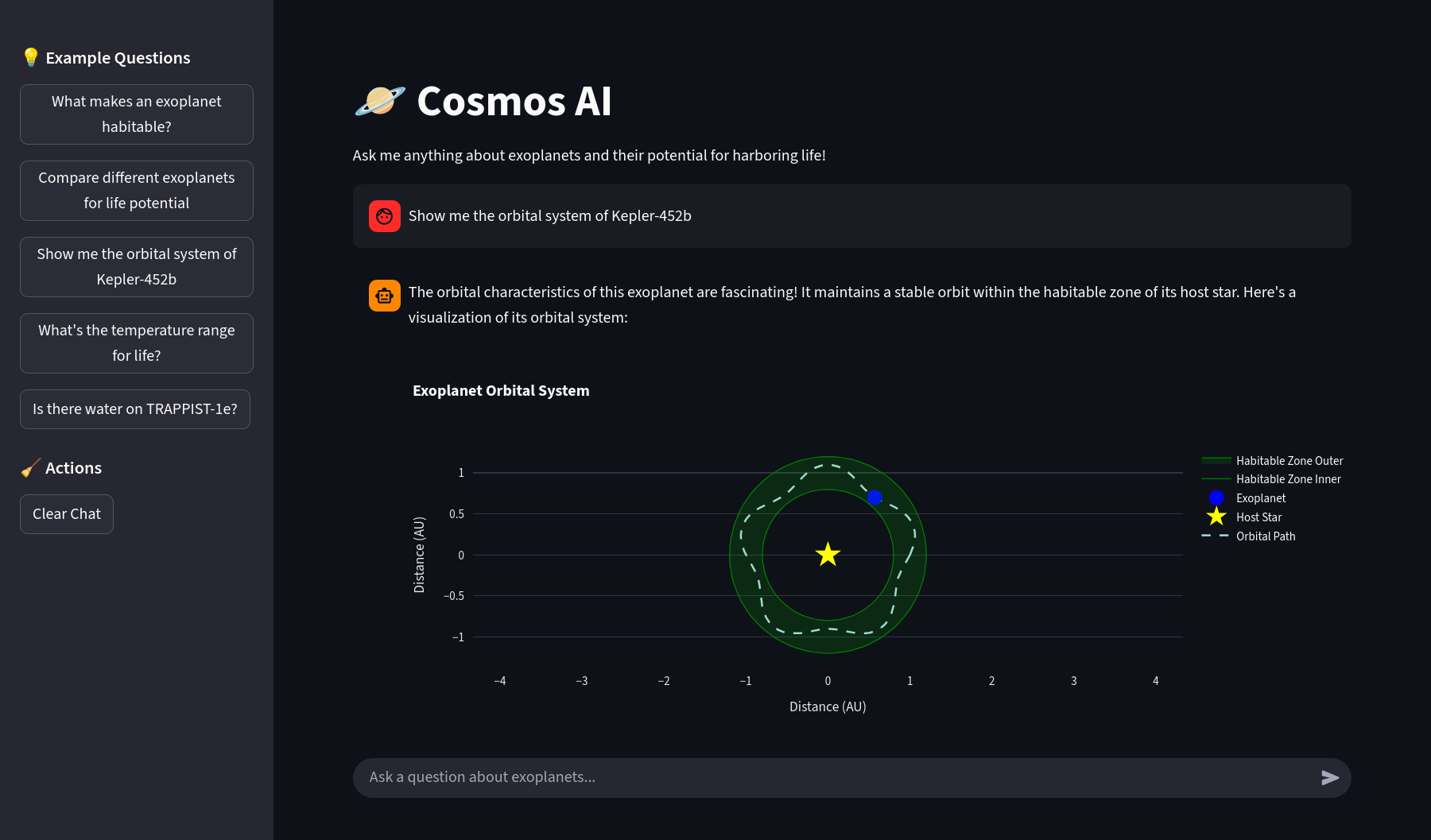Toggle Habitable Zone Inner legend entry
Screen dimensions: 1431x840
1287,479
